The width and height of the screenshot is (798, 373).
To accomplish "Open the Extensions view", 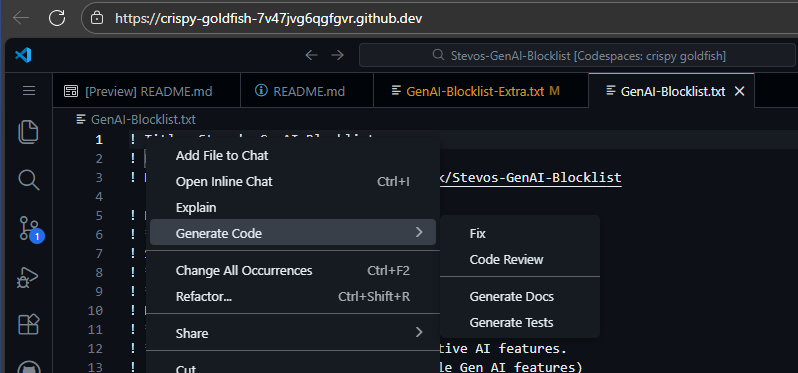I will [28, 324].
